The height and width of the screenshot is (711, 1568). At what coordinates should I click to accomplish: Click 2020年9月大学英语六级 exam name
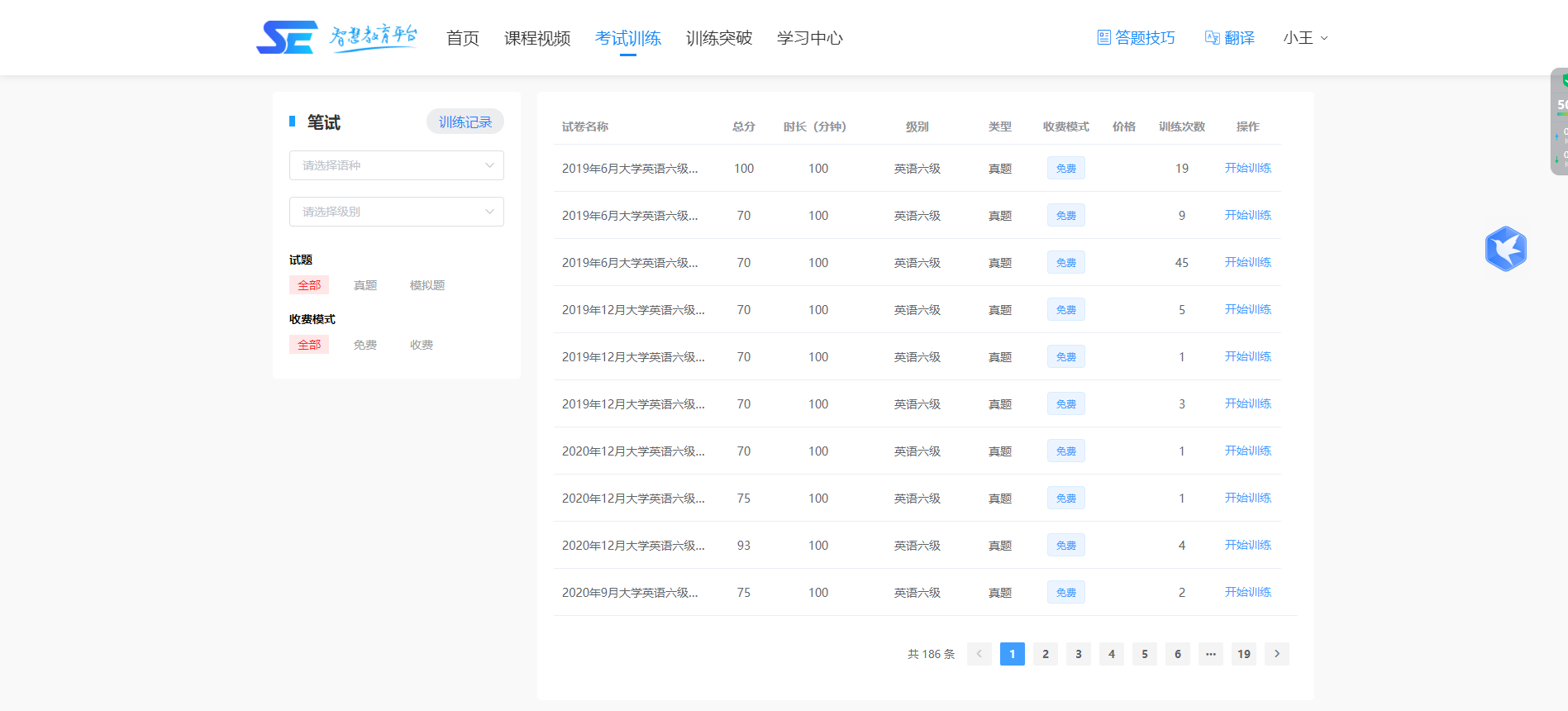tap(630, 592)
